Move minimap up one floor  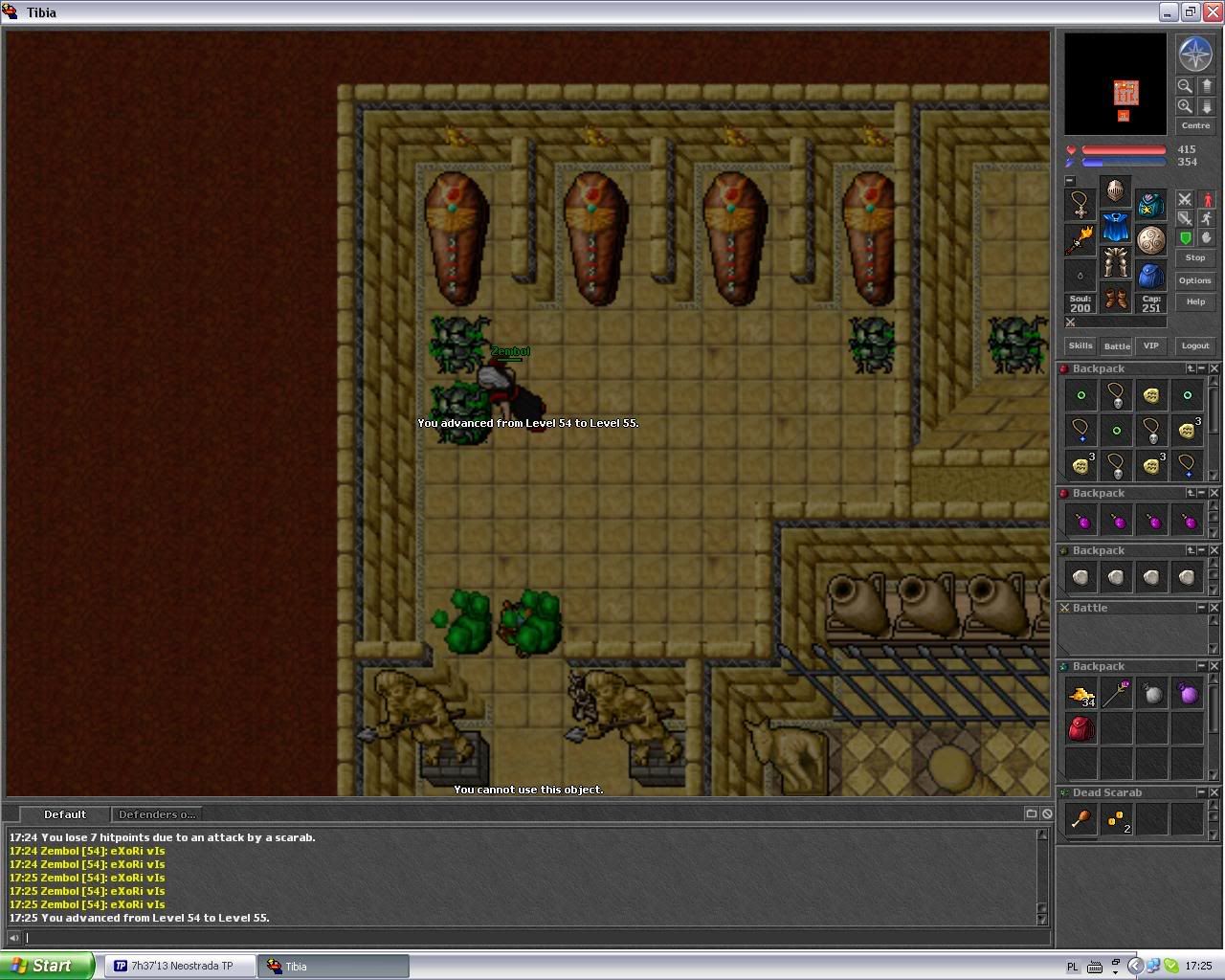pos(1207,86)
